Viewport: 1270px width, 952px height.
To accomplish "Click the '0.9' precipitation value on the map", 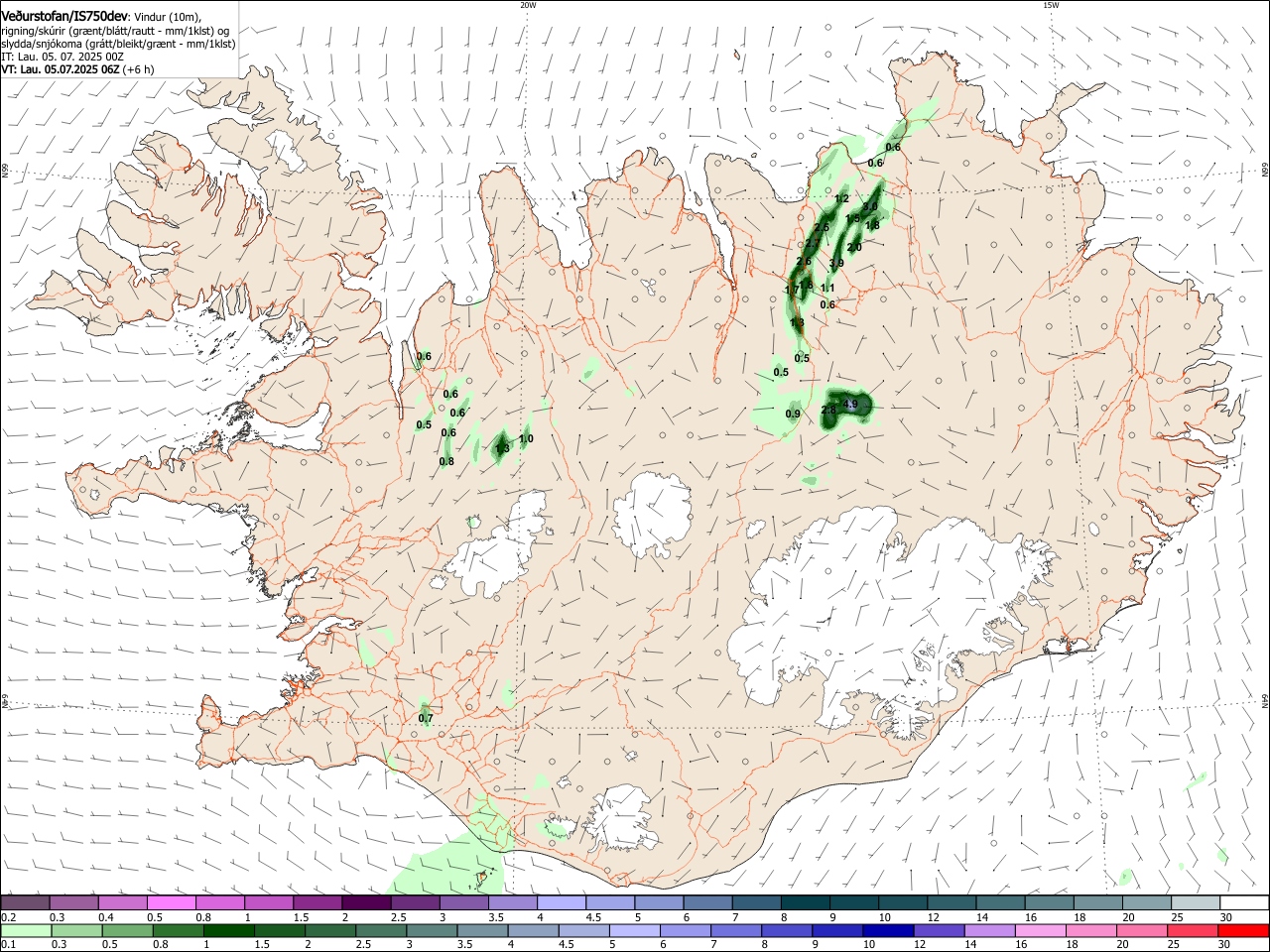I will [x=793, y=415].
